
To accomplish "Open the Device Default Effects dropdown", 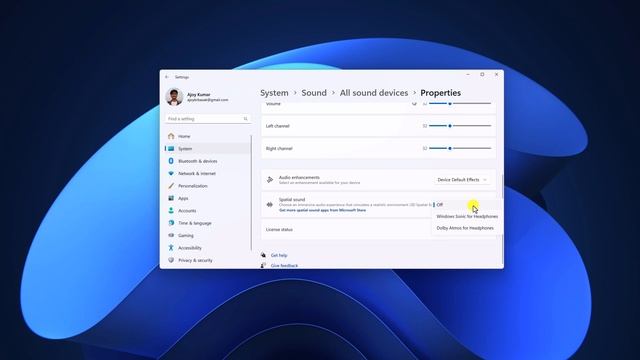I will point(462,180).
